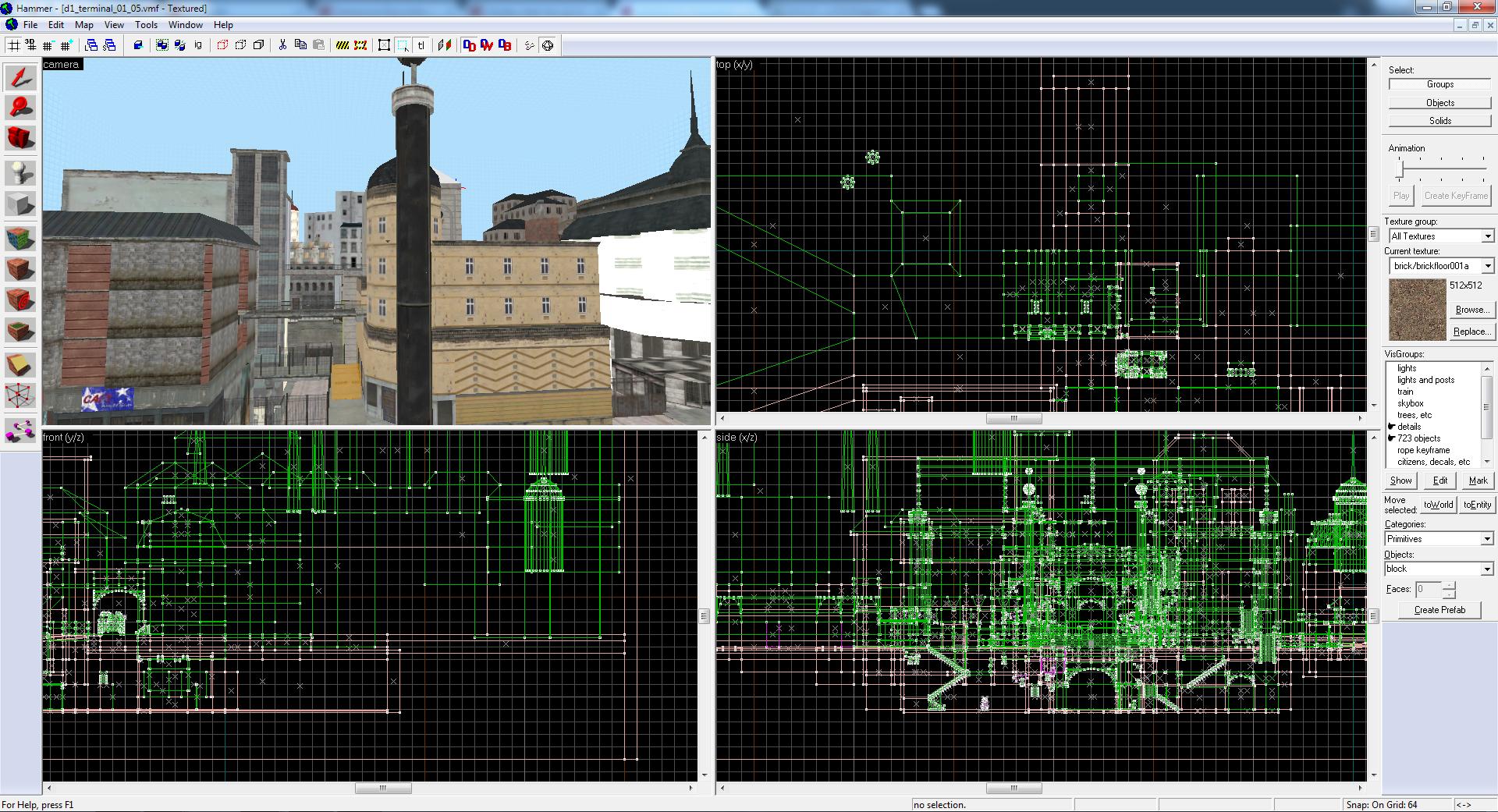This screenshot has height=812, width=1498.
Task: Select skybox in the VisGroups list
Action: click(1411, 403)
